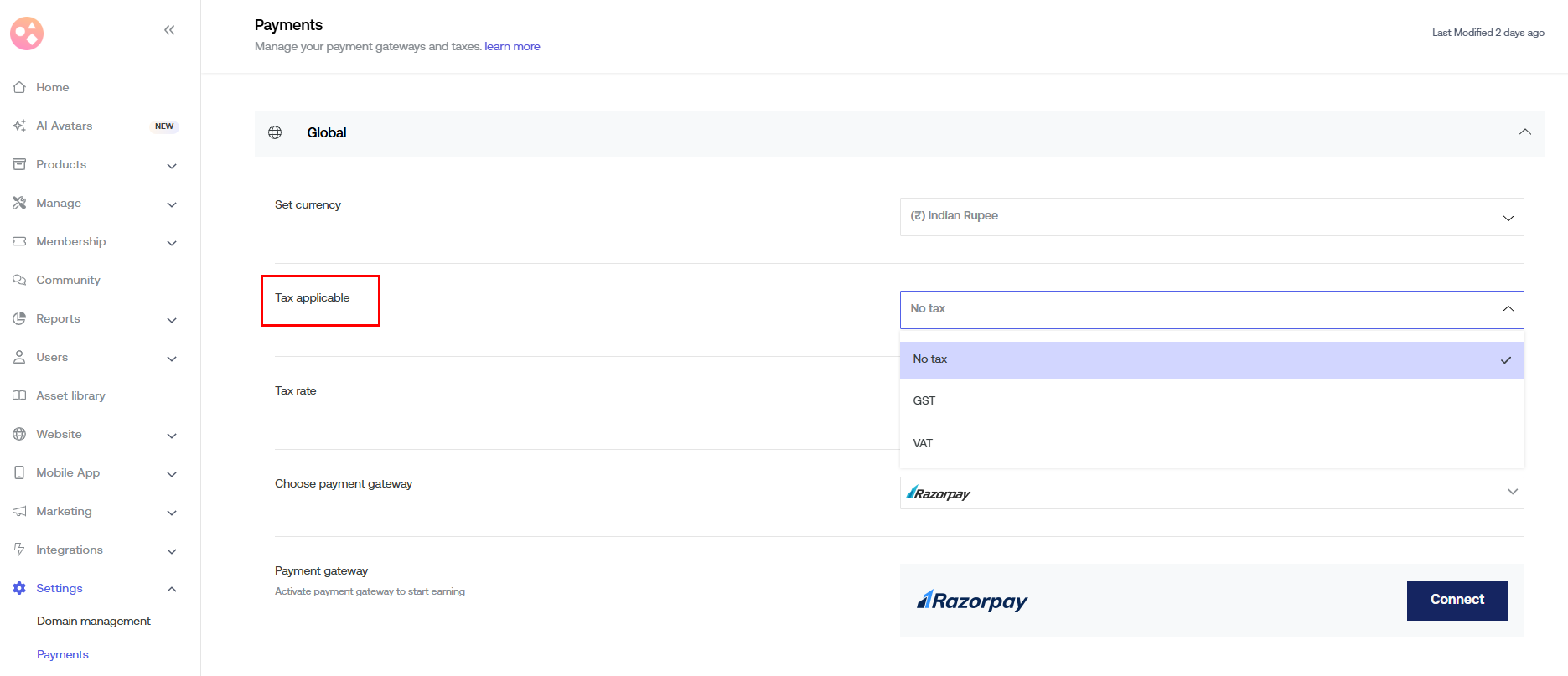Open the learn more link

pos(512,47)
